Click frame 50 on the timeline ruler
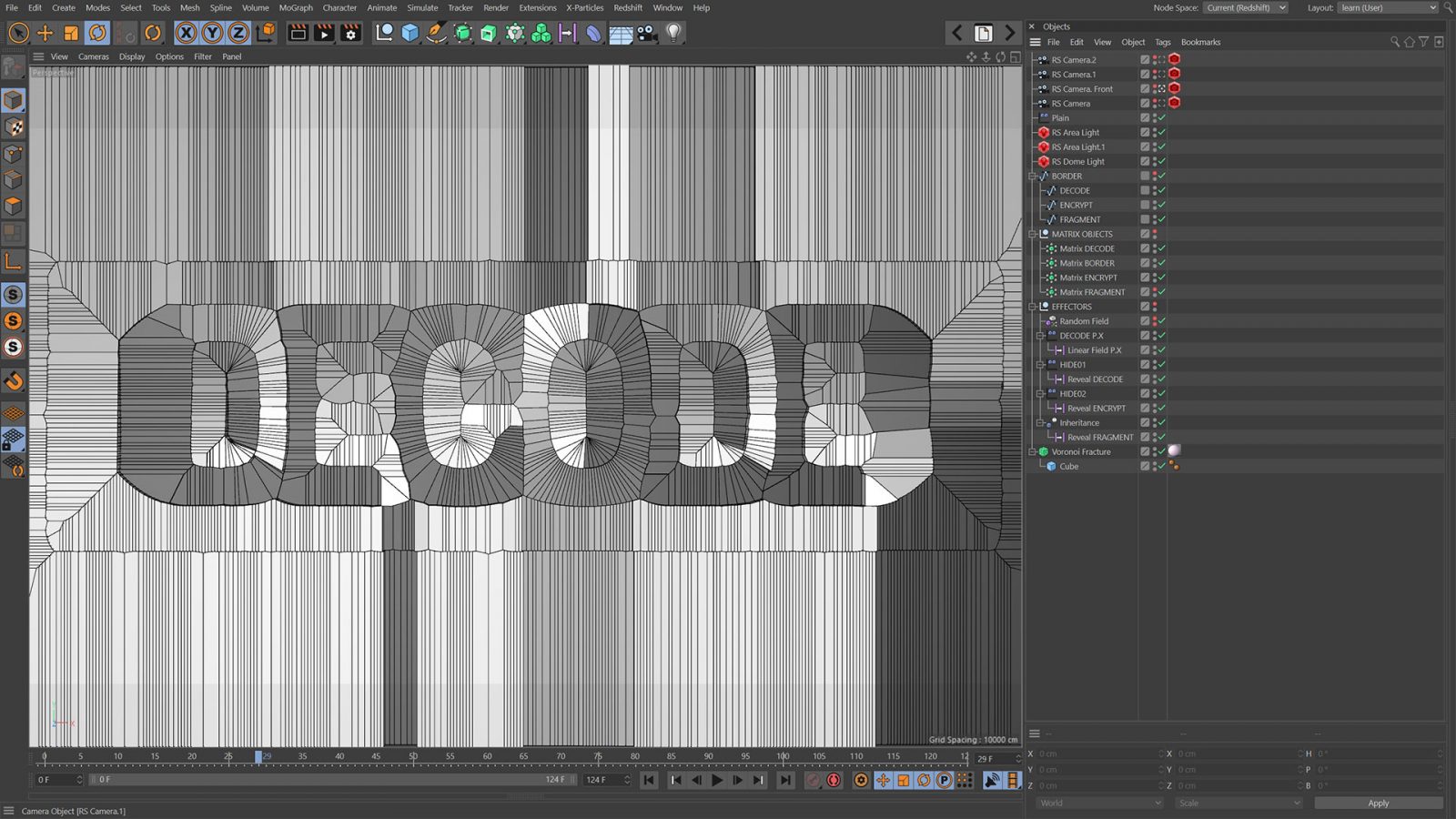 coord(412,756)
